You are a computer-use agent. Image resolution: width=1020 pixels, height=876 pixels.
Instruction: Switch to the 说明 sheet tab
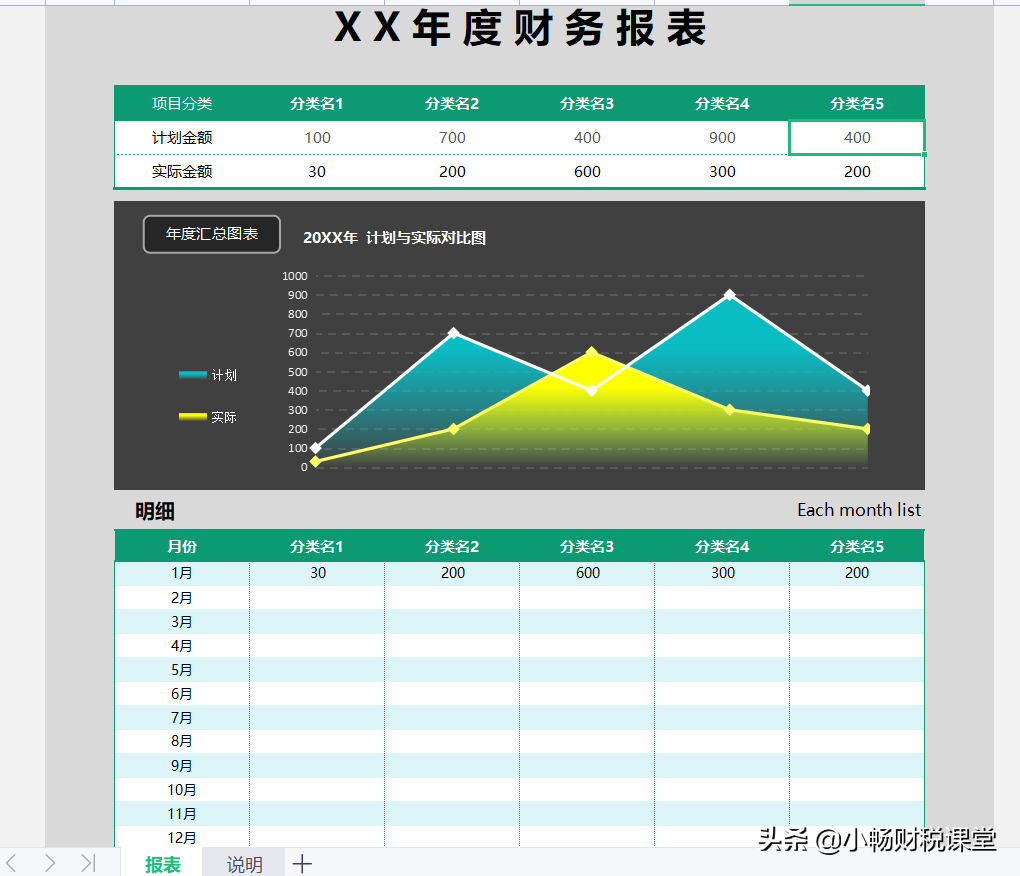coord(242,862)
